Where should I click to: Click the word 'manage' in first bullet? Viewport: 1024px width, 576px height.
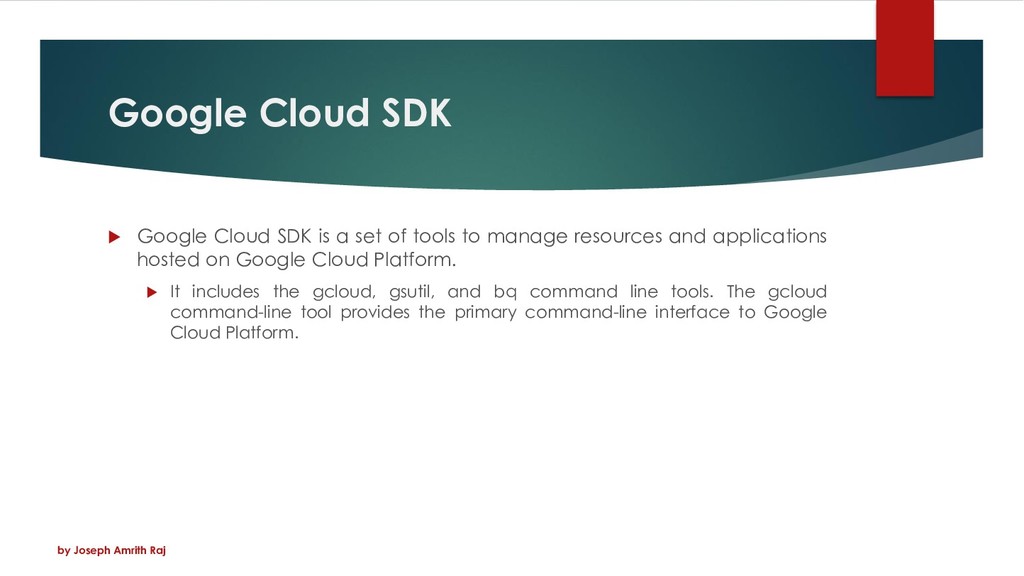(527, 237)
